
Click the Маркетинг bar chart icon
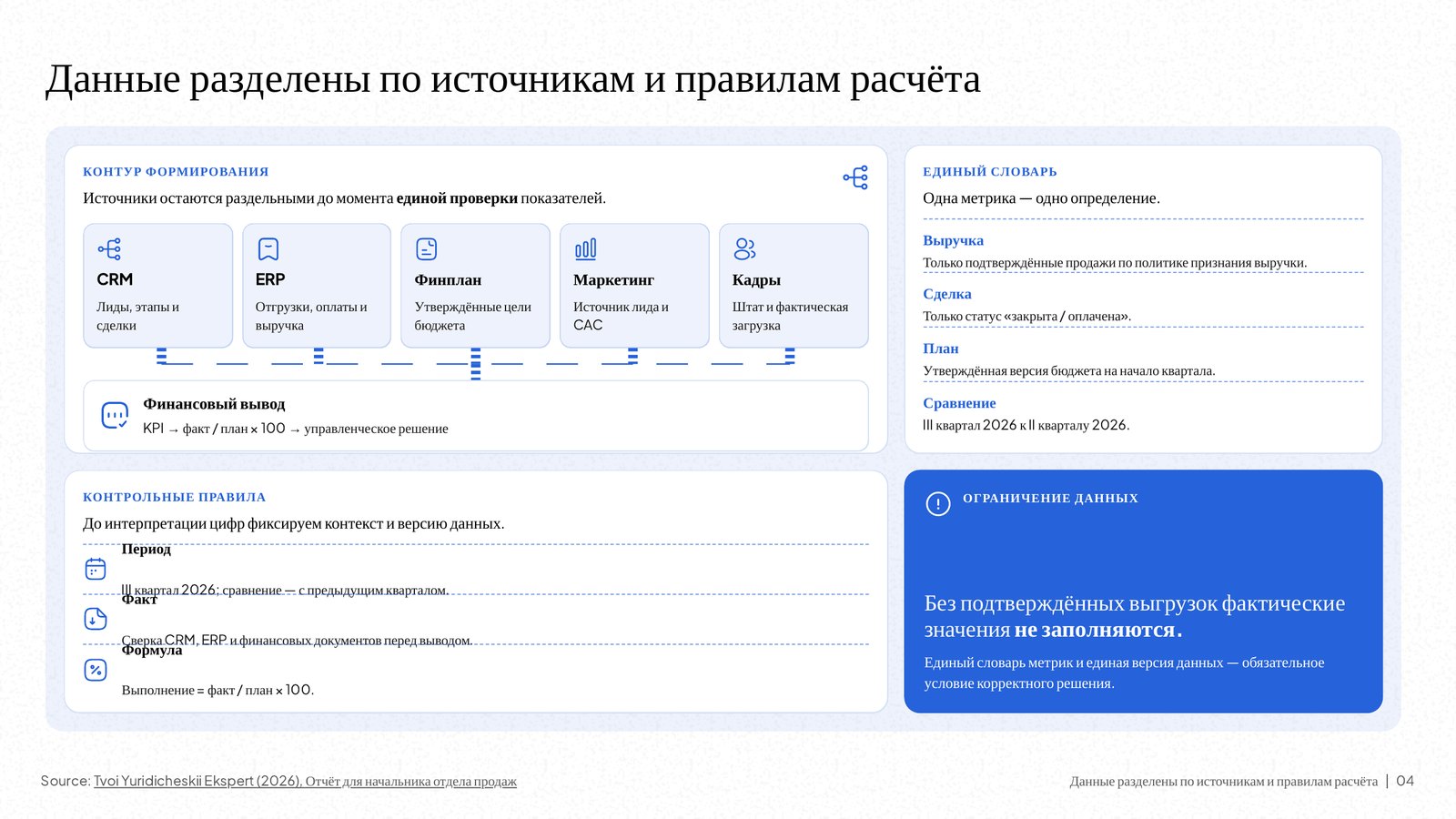(x=586, y=248)
